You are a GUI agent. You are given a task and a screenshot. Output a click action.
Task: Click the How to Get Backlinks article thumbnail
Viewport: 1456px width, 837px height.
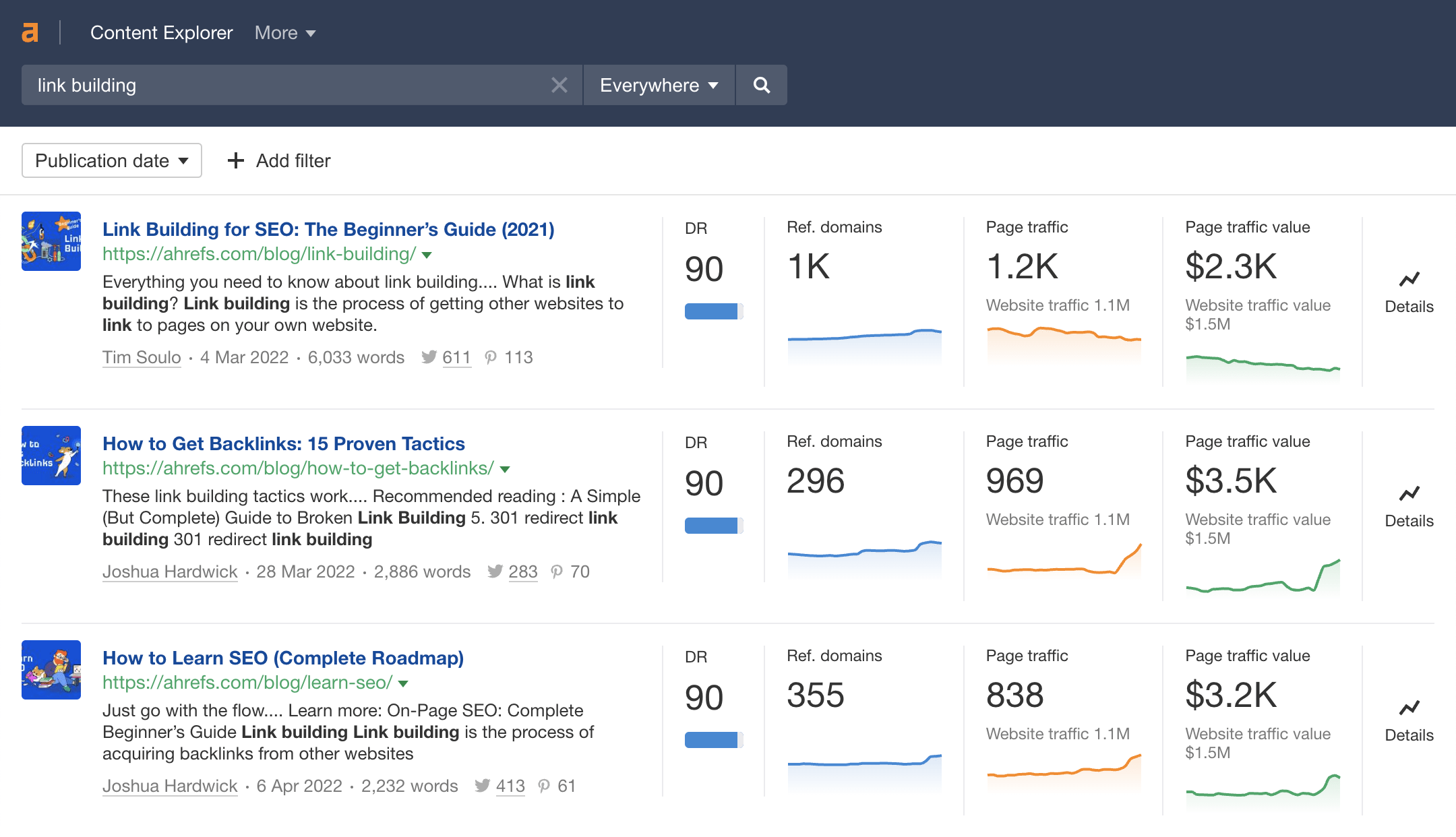[51, 456]
